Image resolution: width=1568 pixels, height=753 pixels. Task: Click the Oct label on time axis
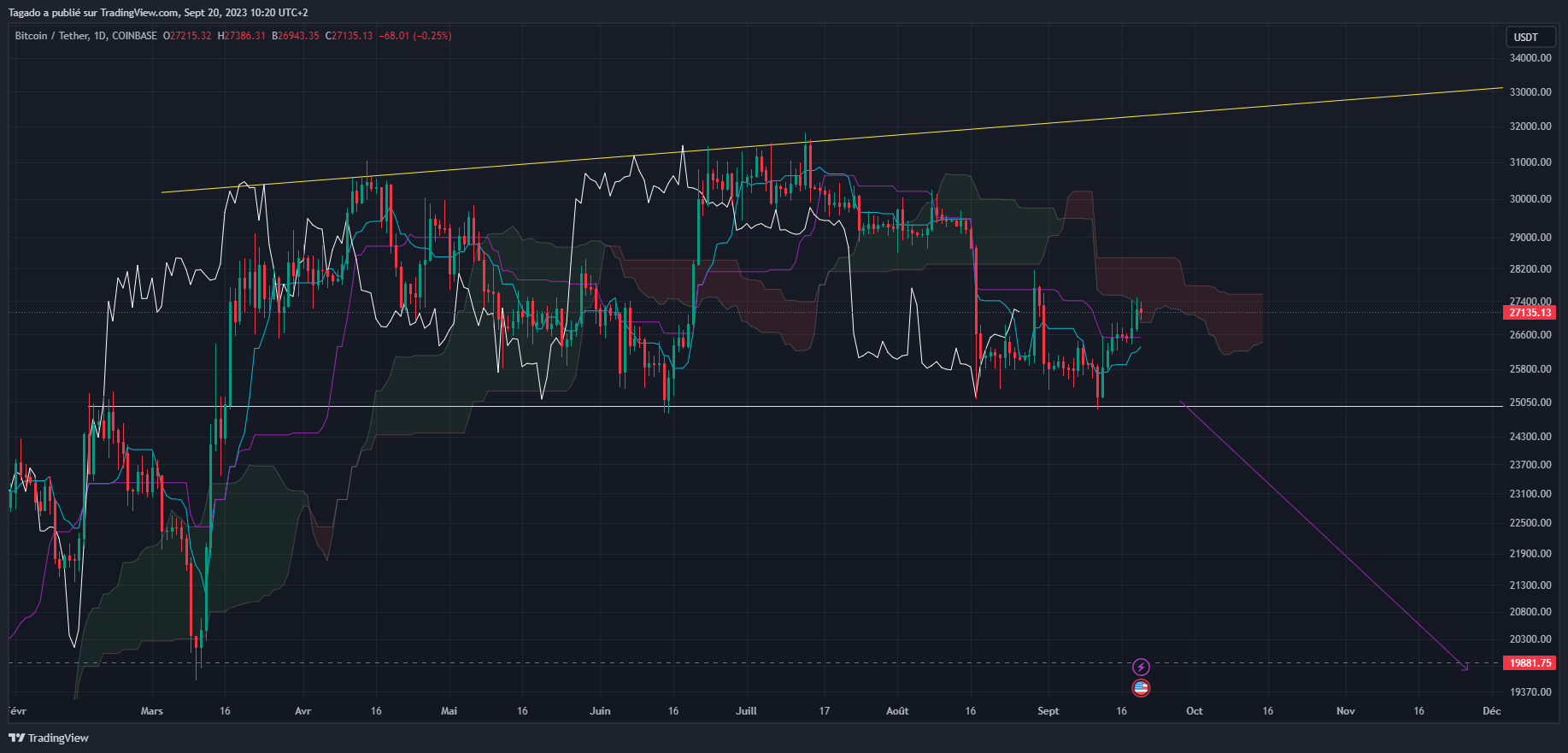click(1194, 711)
